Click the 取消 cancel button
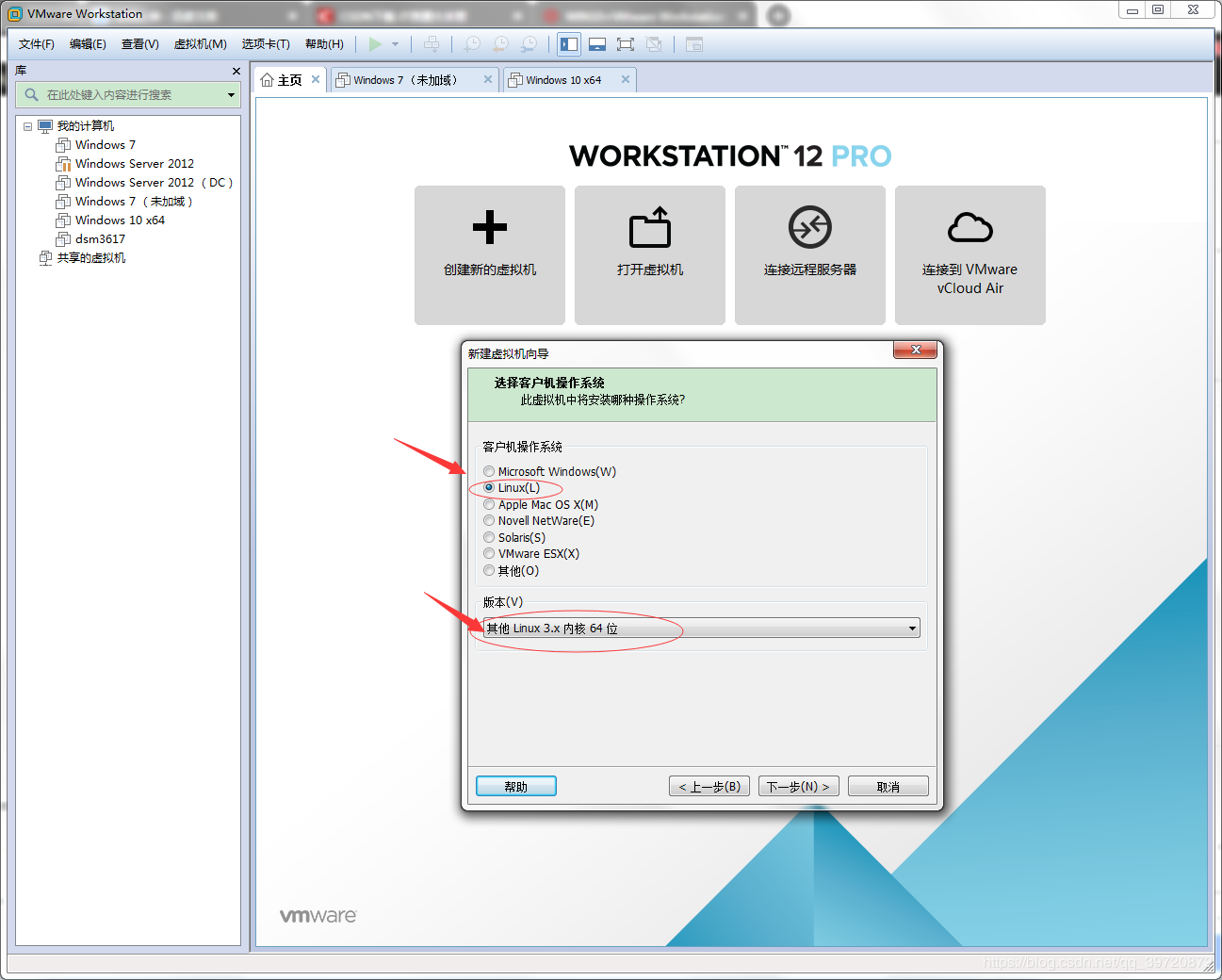Viewport: 1222px width, 980px height. pyautogui.click(x=888, y=786)
